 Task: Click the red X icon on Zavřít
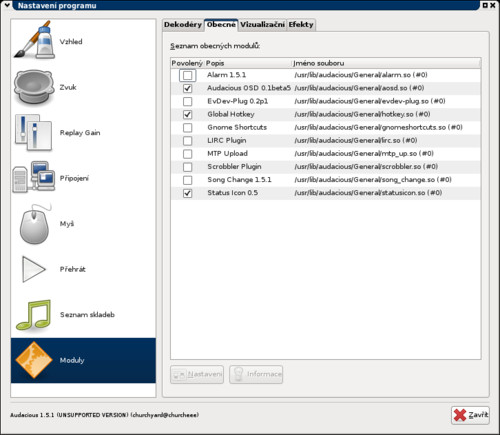(x=460, y=415)
